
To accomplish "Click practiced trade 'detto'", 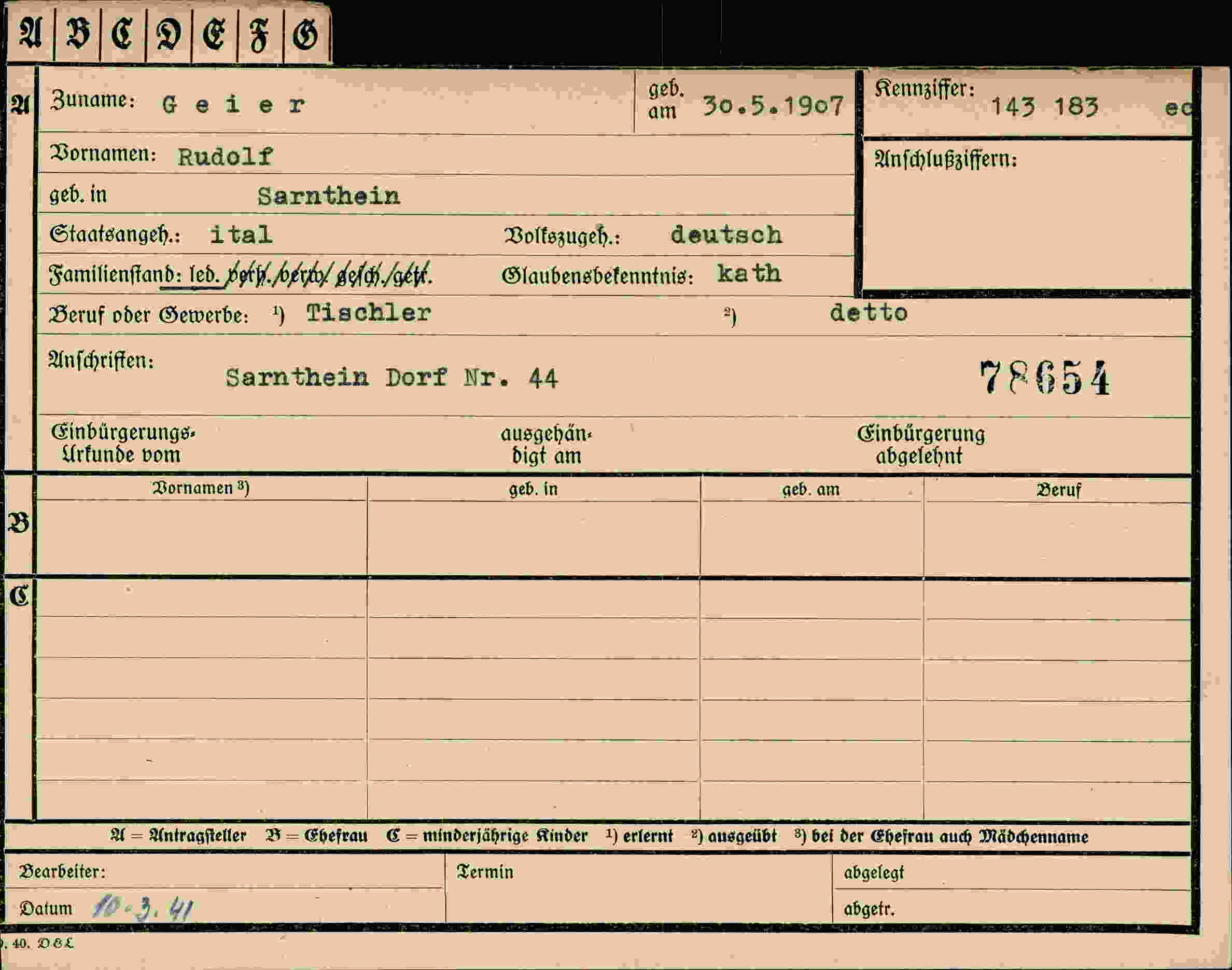I will [x=869, y=313].
